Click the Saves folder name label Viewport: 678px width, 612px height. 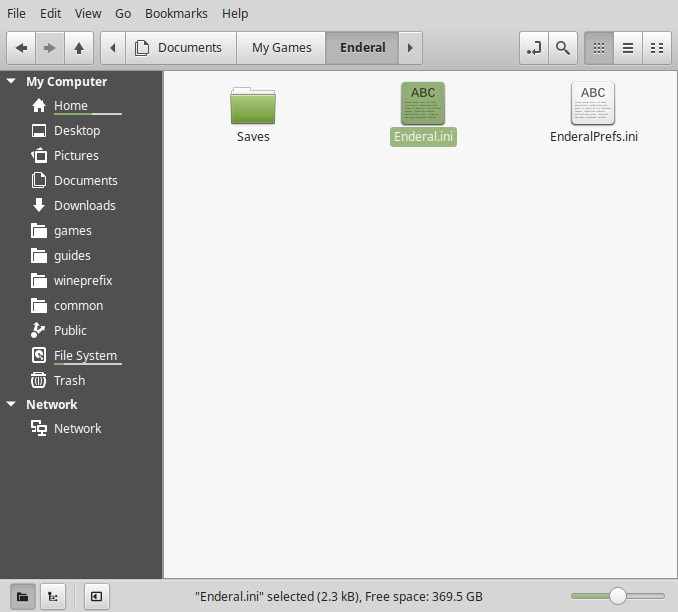[253, 137]
